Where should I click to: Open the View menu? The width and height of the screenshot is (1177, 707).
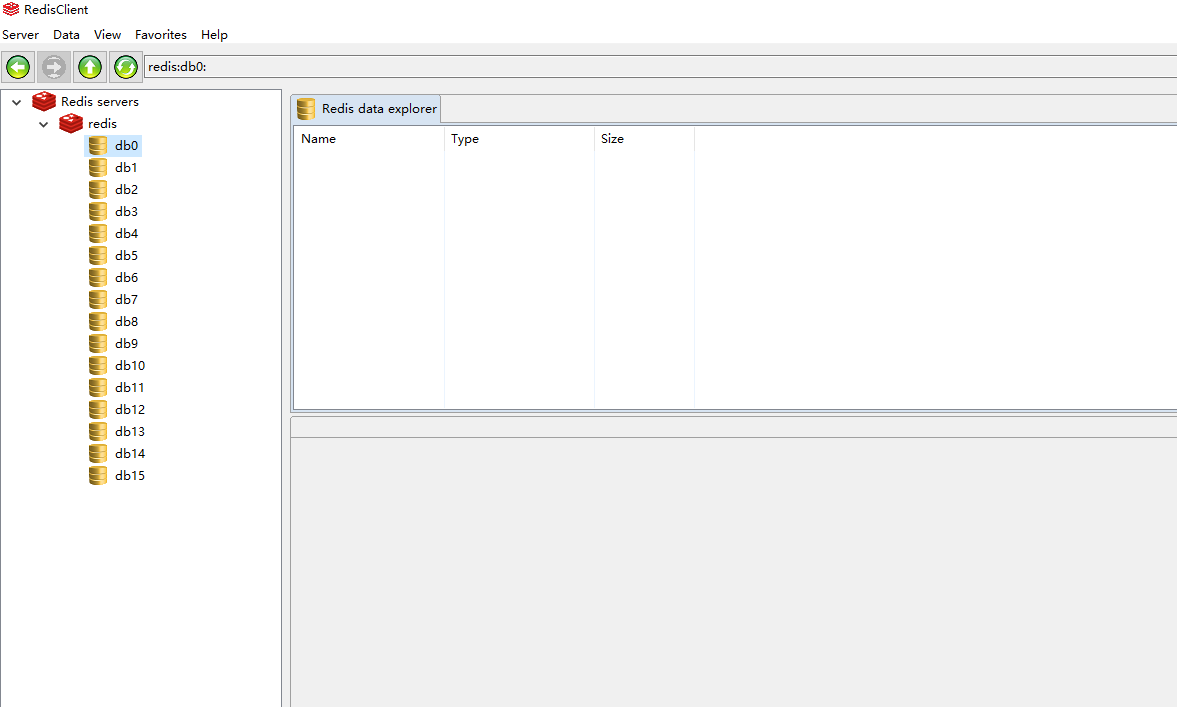click(107, 35)
